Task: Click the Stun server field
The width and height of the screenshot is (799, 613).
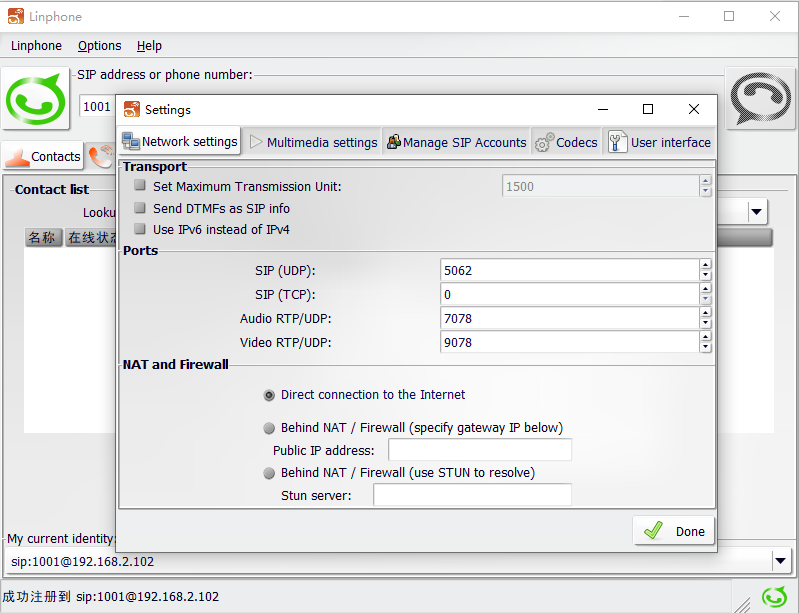Action: [x=472, y=495]
